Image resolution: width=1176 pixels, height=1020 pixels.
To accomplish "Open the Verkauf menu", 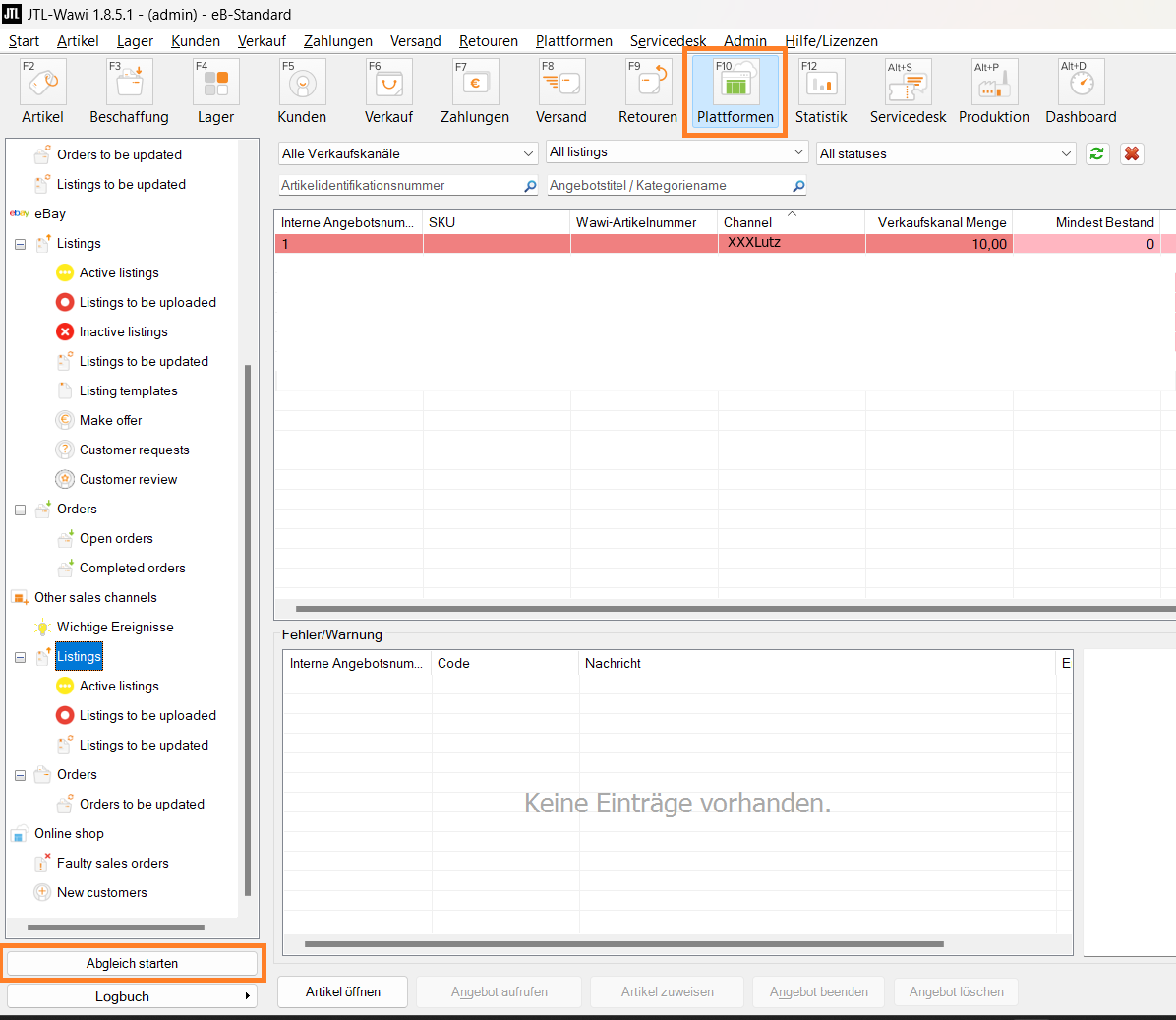I will (262, 41).
